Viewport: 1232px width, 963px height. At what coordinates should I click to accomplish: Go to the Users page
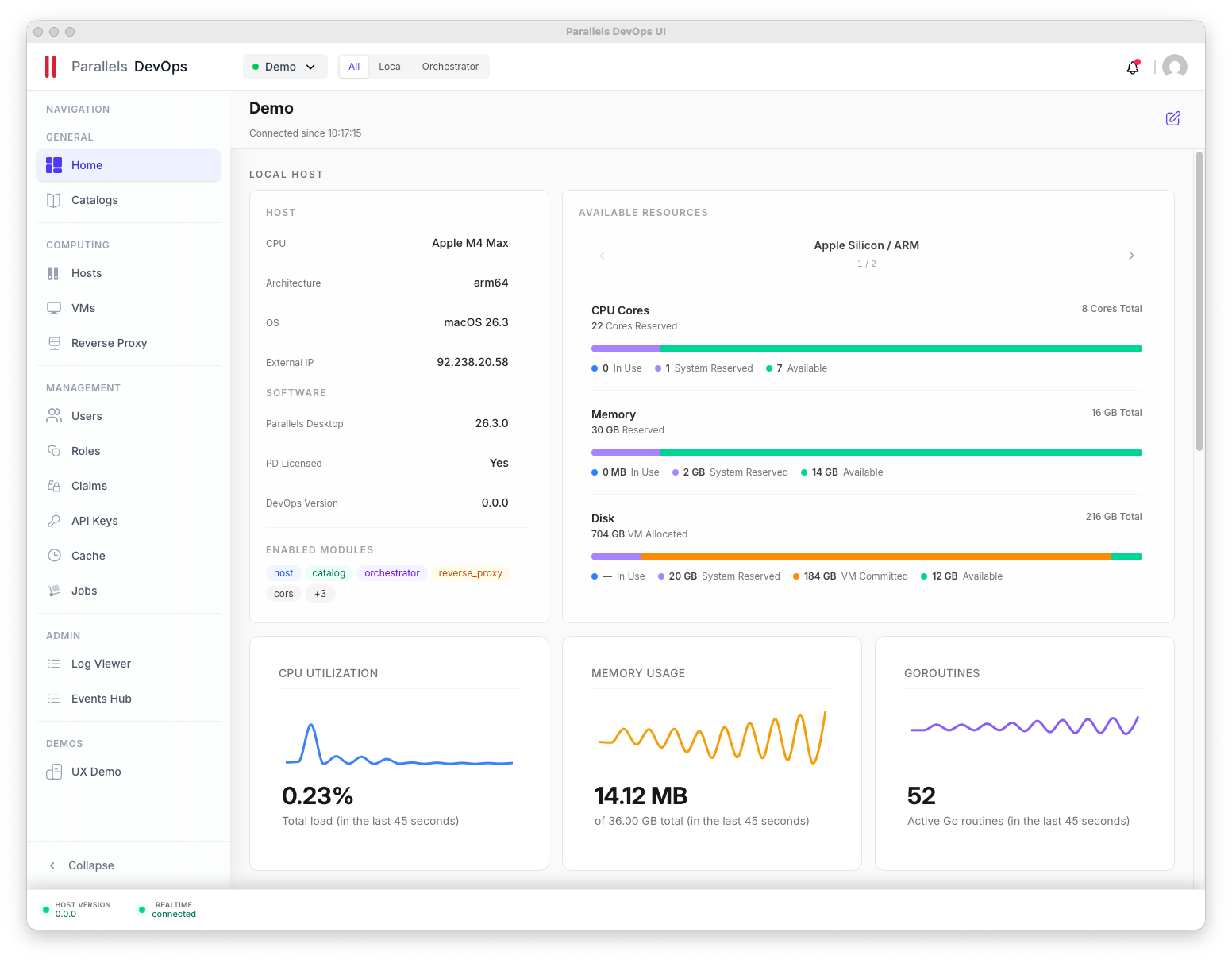pyautogui.click(x=129, y=416)
